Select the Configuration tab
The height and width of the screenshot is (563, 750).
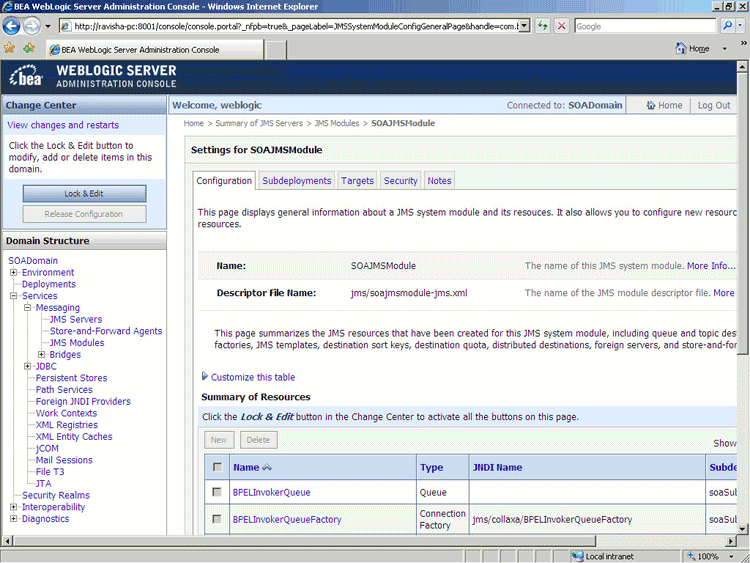coord(224,181)
